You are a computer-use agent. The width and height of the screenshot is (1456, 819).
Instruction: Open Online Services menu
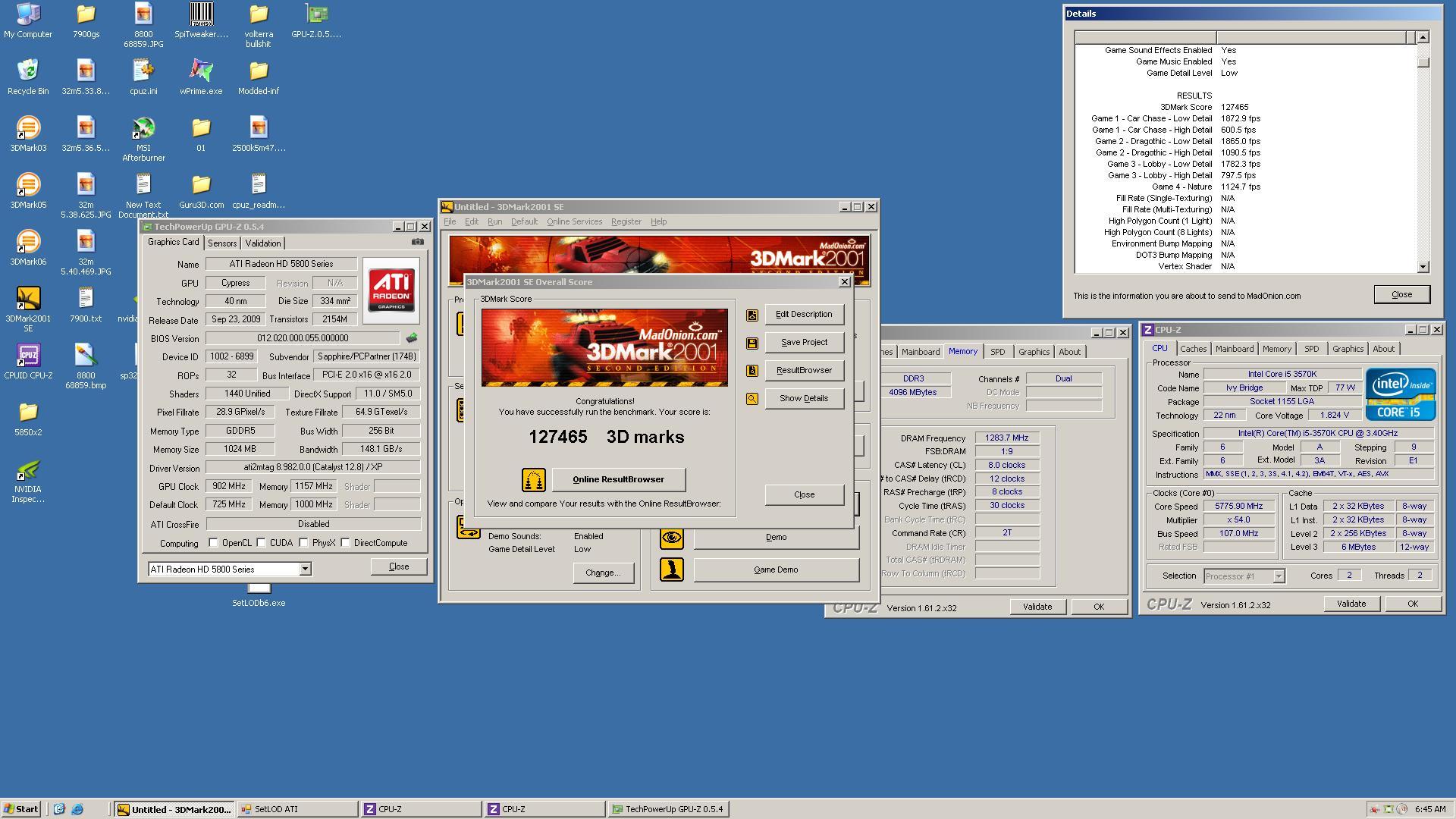(x=574, y=221)
